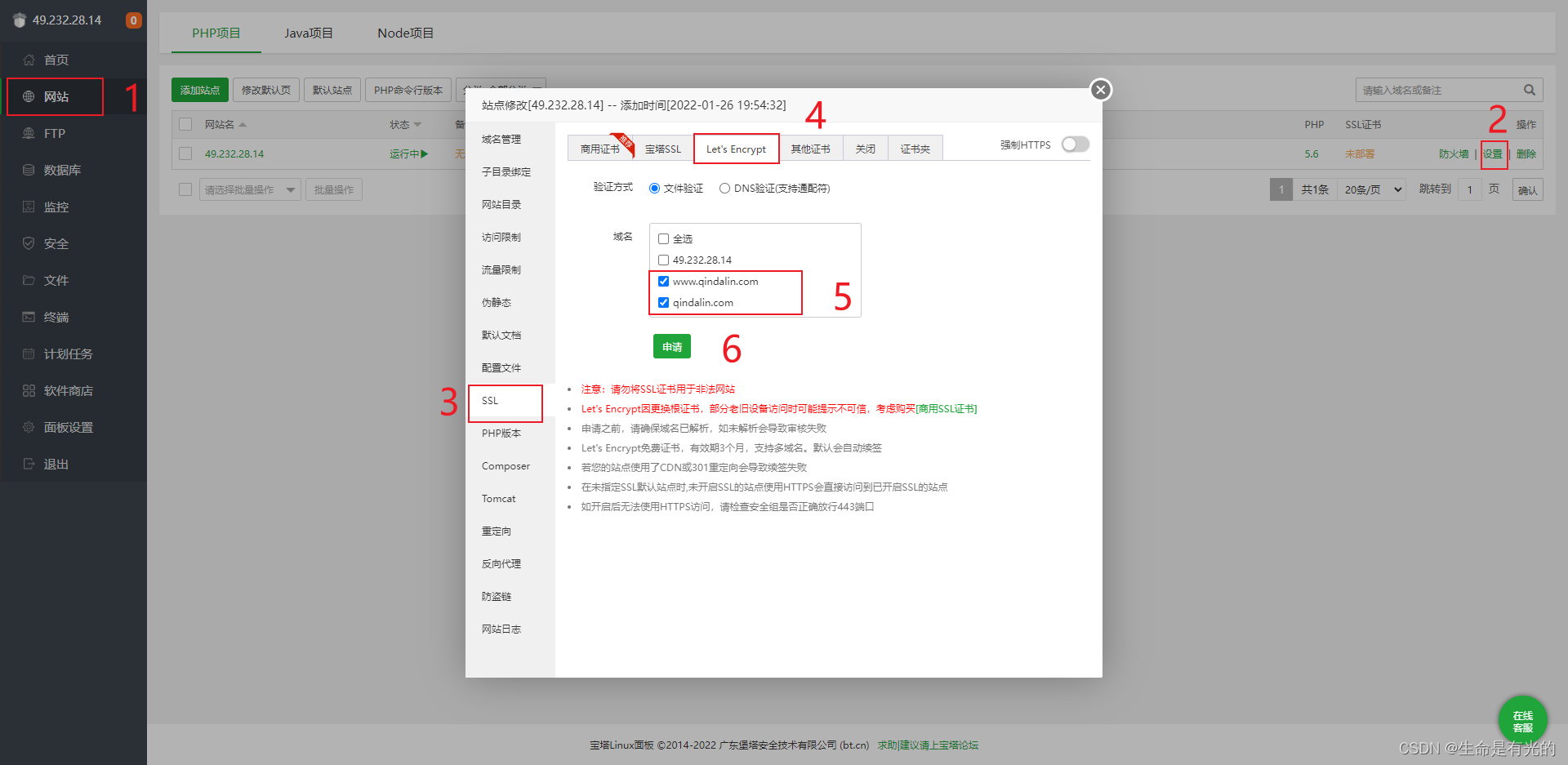Click the 修改默认页 button

[266, 90]
